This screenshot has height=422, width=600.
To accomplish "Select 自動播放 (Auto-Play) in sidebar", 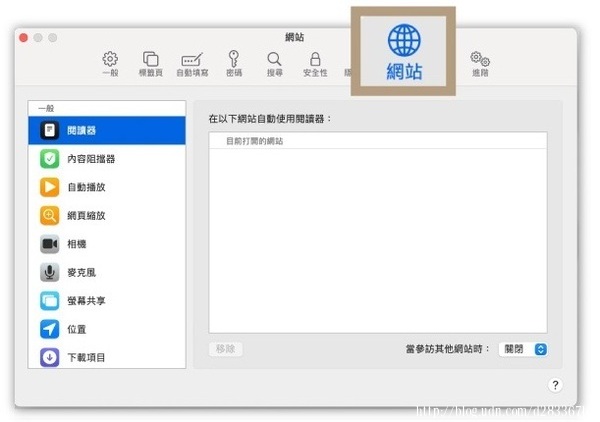I will 107,187.
